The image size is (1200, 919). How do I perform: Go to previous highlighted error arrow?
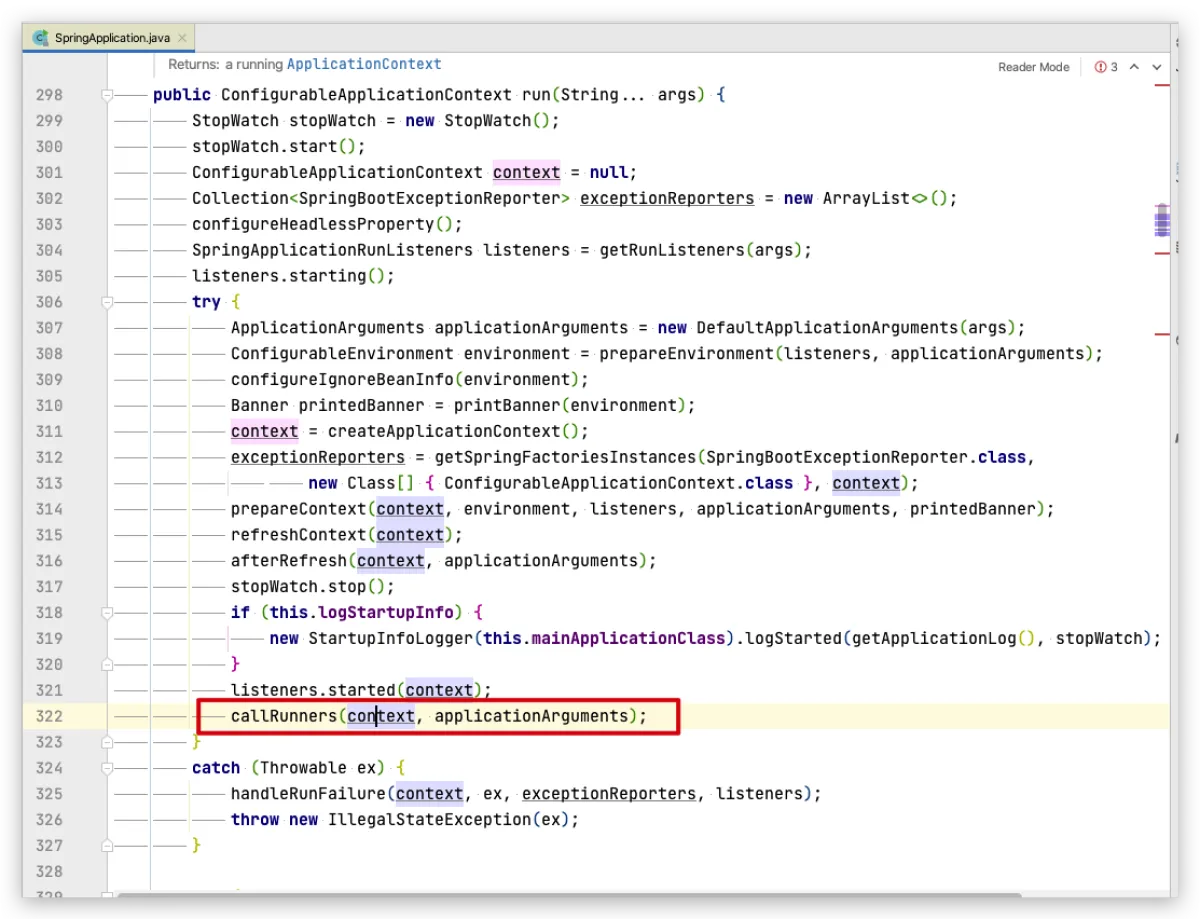(x=1134, y=67)
